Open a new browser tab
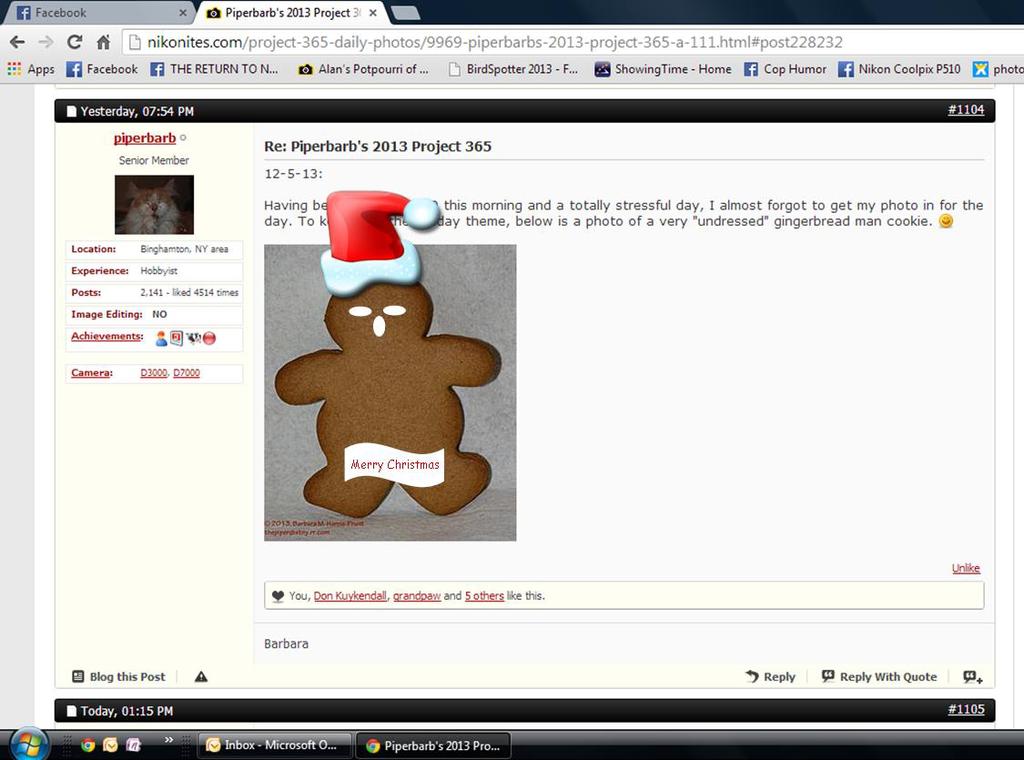 pos(405,13)
